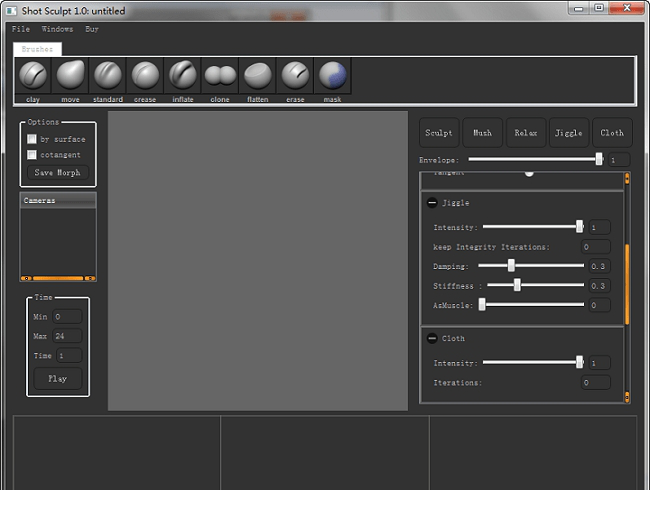
Task: Select the clone brush
Action: point(220,76)
